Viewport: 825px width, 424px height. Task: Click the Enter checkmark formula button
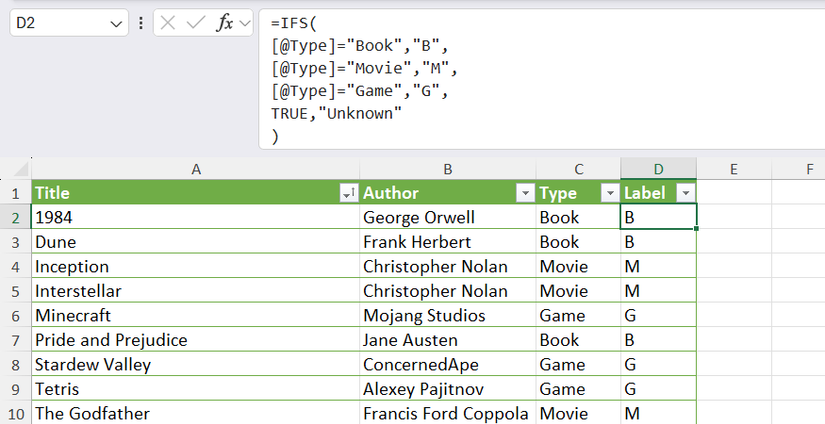[196, 23]
